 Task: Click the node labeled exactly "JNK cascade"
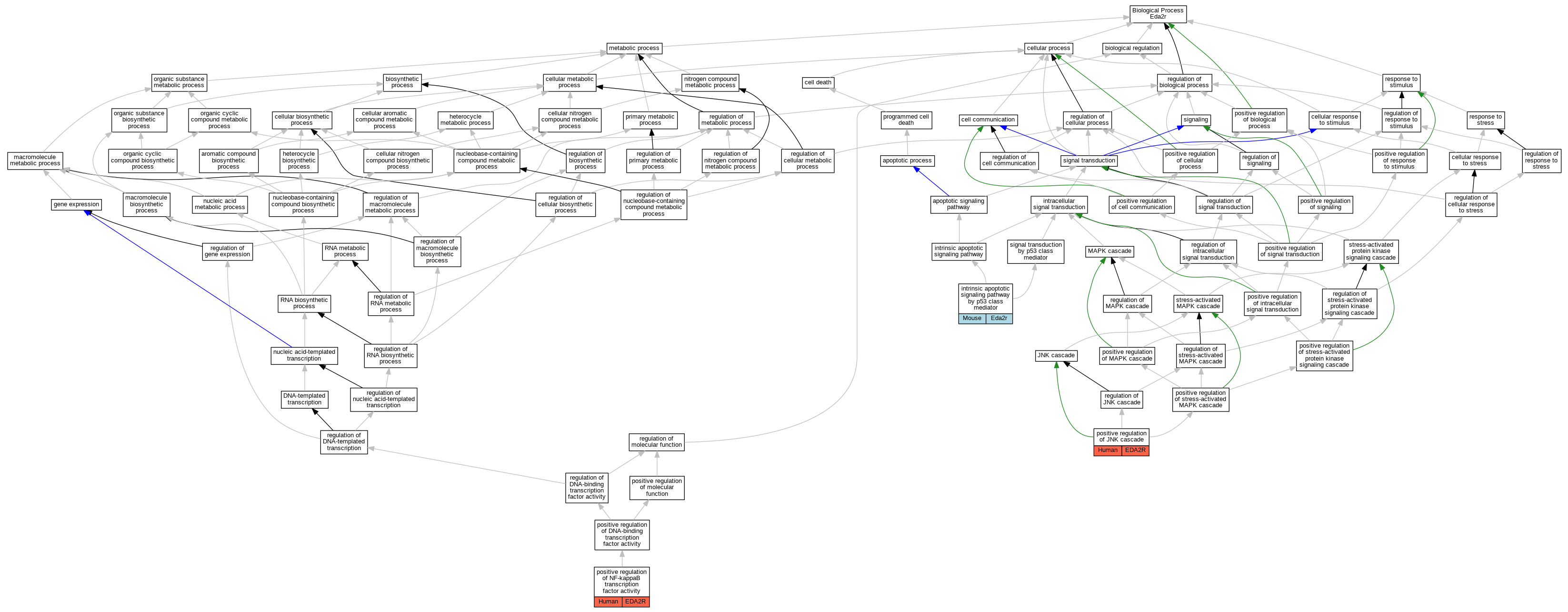coord(1056,356)
